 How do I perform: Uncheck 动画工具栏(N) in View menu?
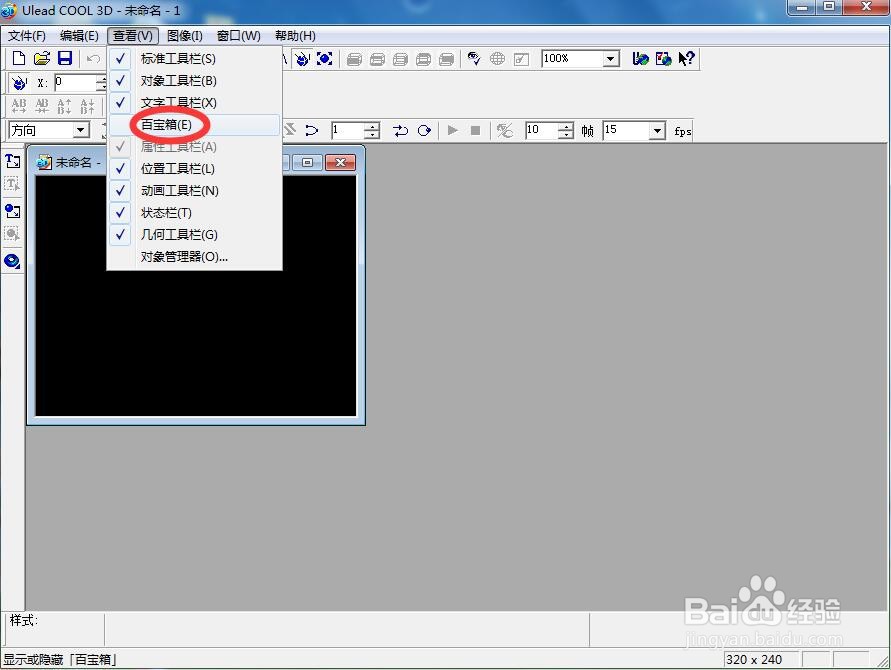(x=194, y=190)
